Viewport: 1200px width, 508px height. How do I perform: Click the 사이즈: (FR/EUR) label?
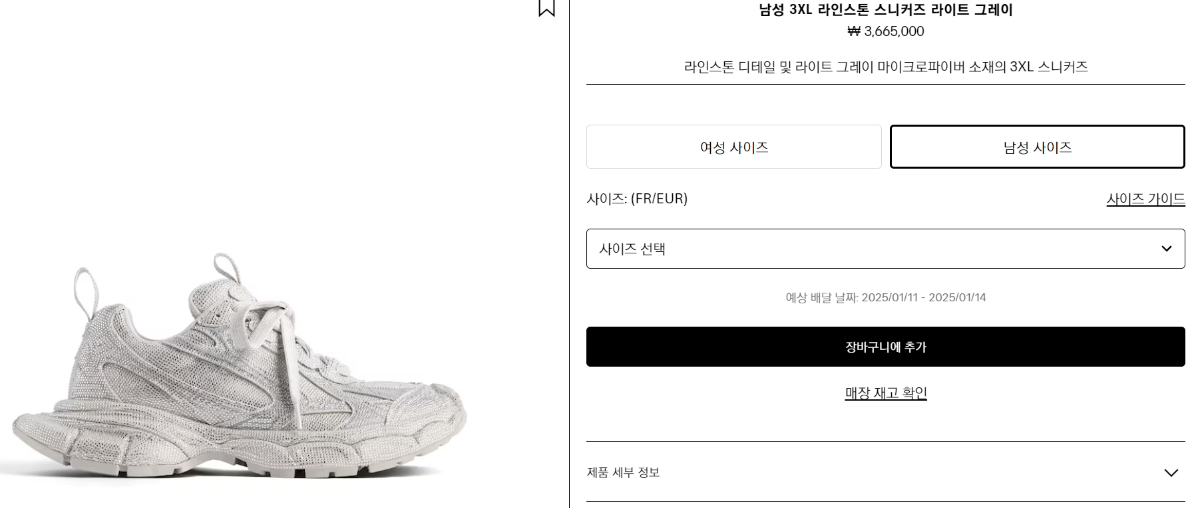637,199
